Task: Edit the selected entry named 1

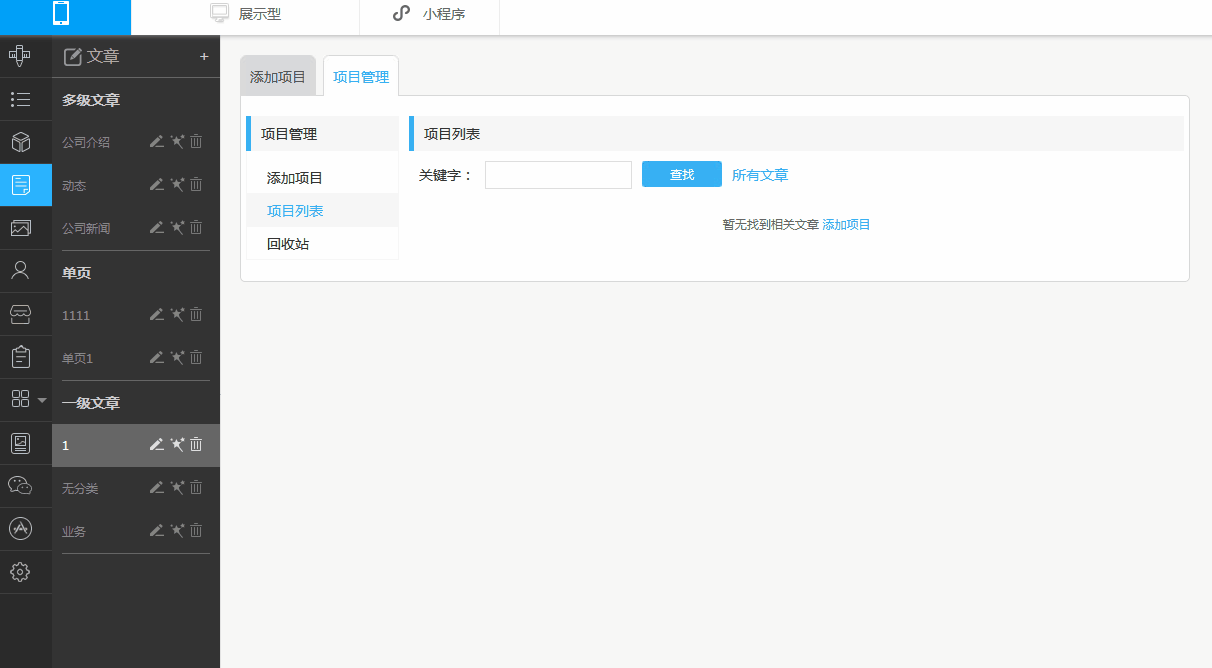Action: point(156,445)
